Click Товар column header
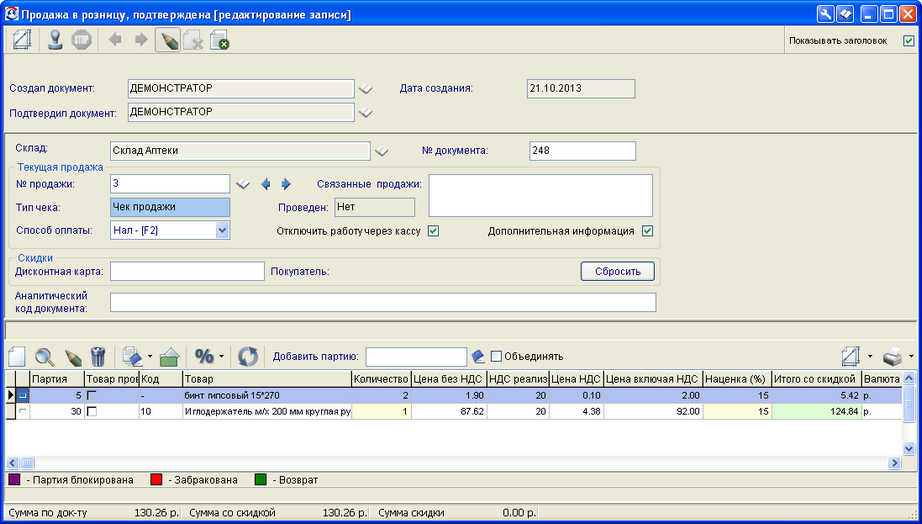Viewport: 922px width, 524px height. [266, 379]
